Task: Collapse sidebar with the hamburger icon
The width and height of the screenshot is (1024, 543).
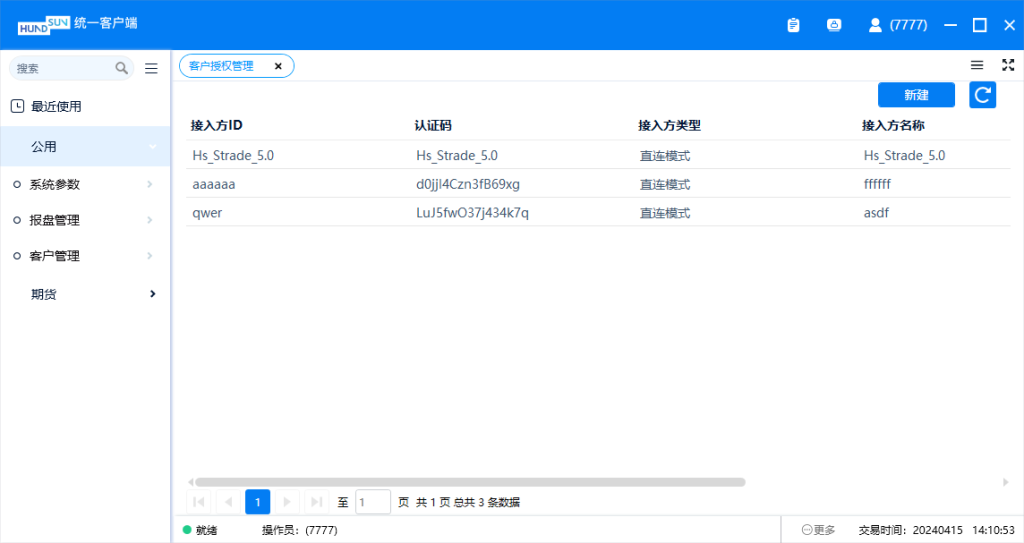Action: coord(151,68)
